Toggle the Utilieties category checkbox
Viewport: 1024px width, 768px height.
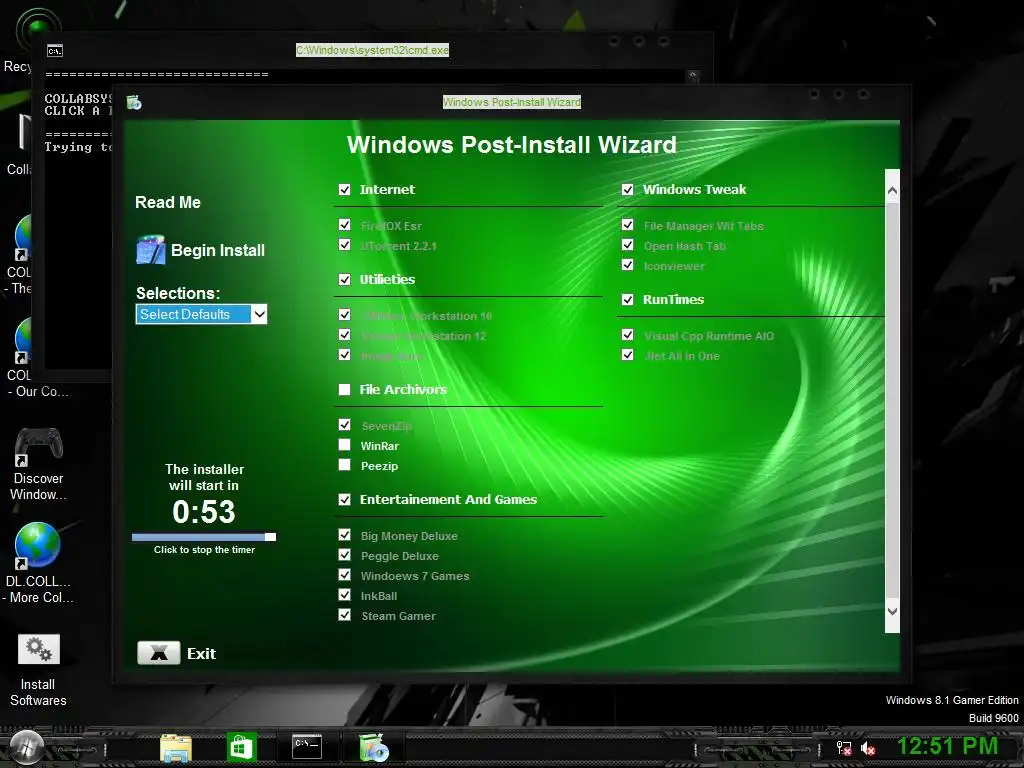point(345,280)
